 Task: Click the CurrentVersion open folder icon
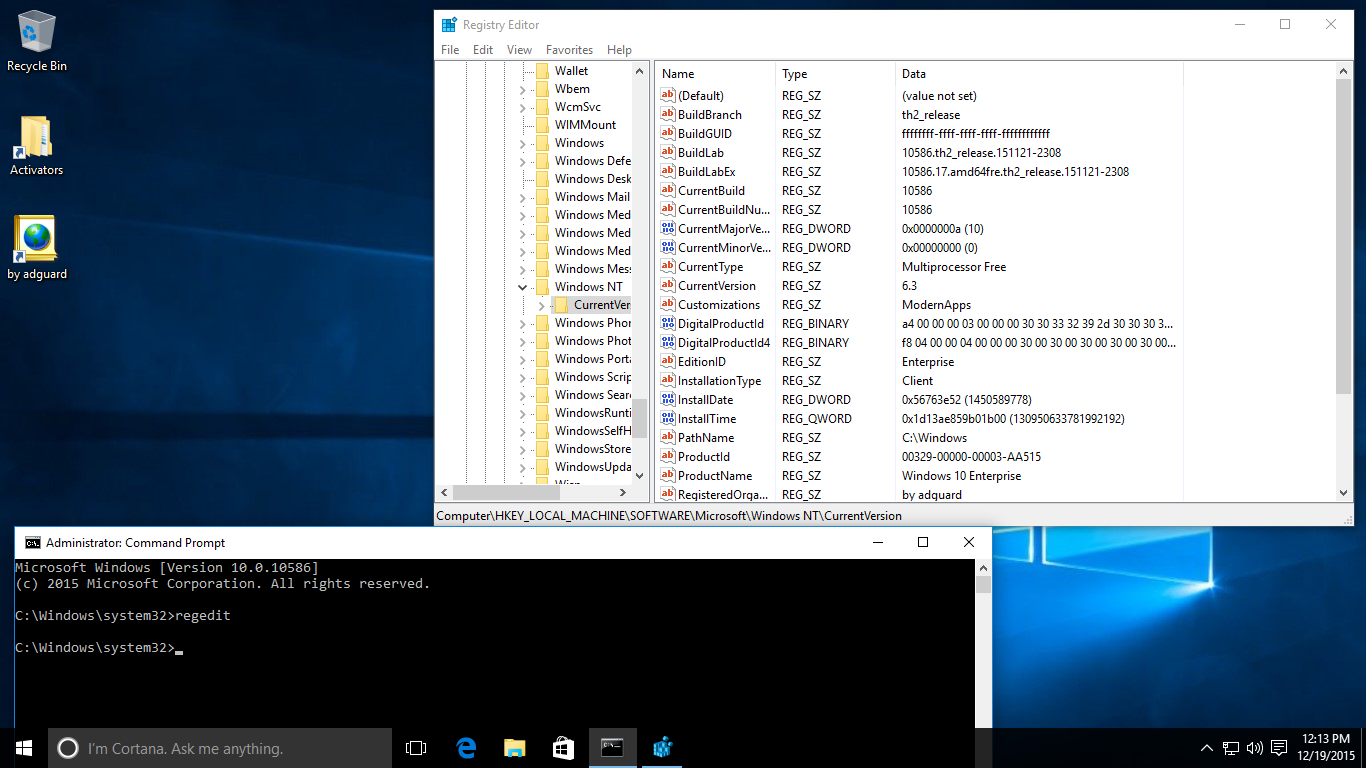tap(561, 305)
